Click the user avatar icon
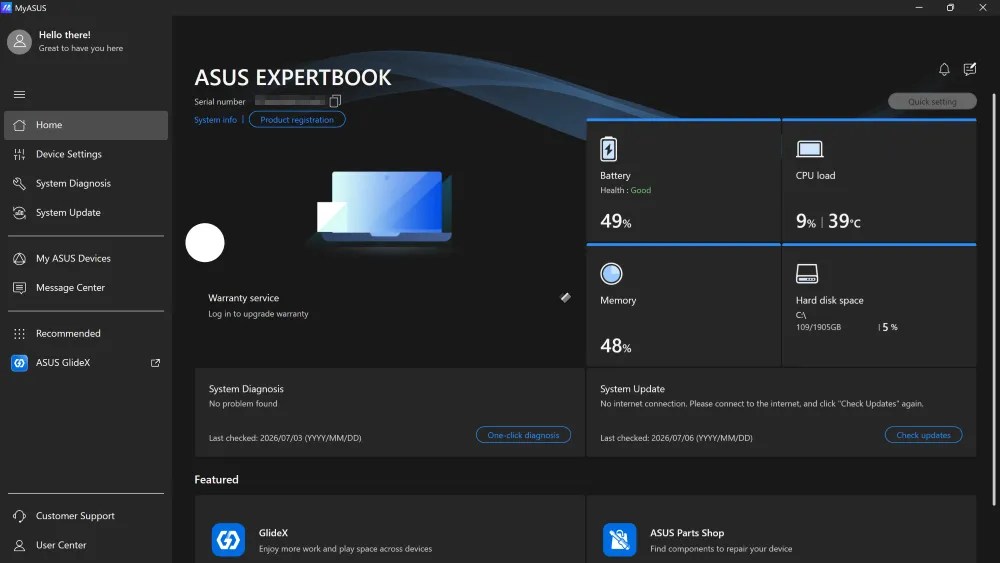Screen dimensions: 1000x563 click(20, 41)
